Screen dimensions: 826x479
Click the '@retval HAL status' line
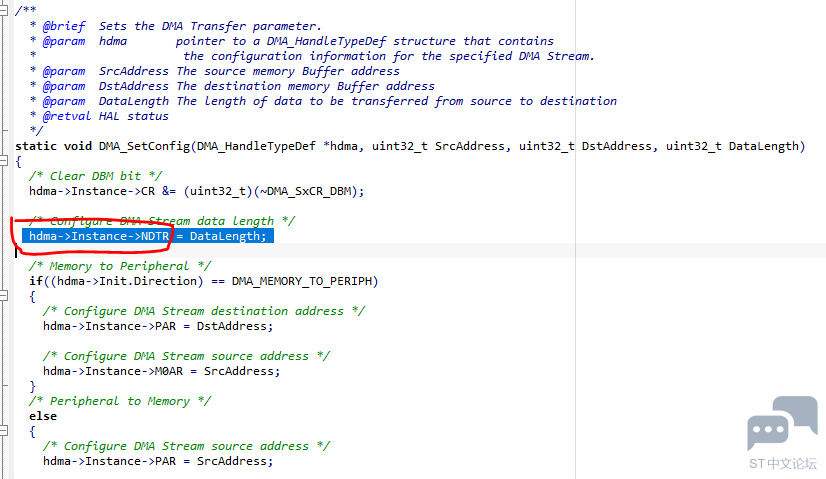pos(100,116)
